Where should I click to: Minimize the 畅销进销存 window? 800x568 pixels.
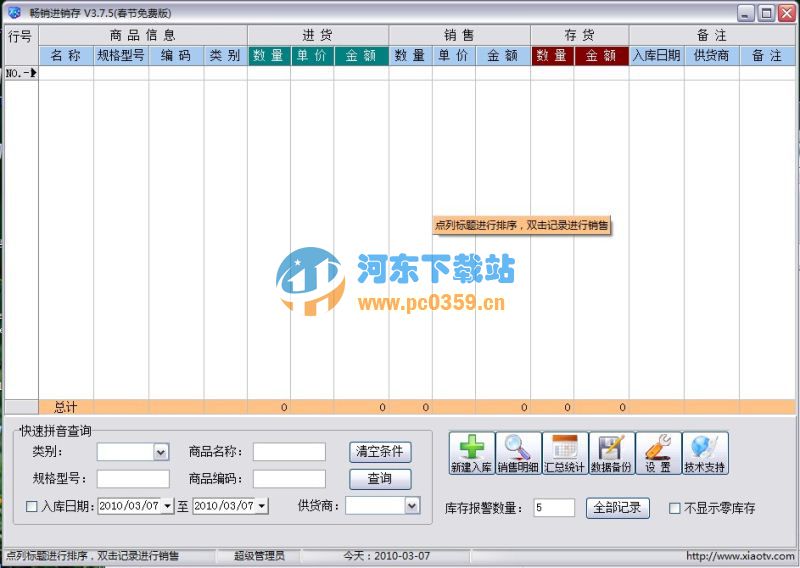[745, 13]
